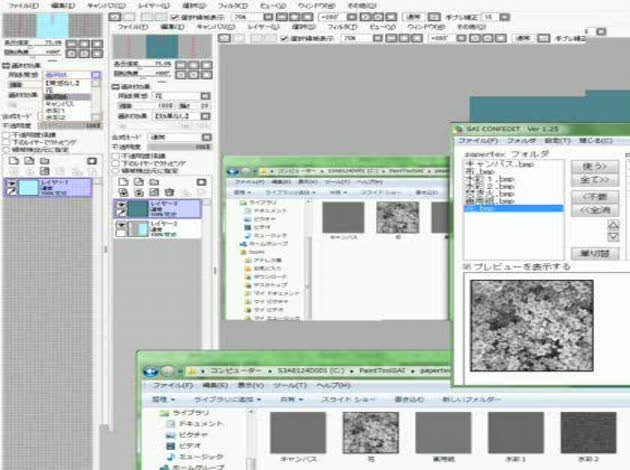Add layer mask in left SAI panel

pos(92,161)
